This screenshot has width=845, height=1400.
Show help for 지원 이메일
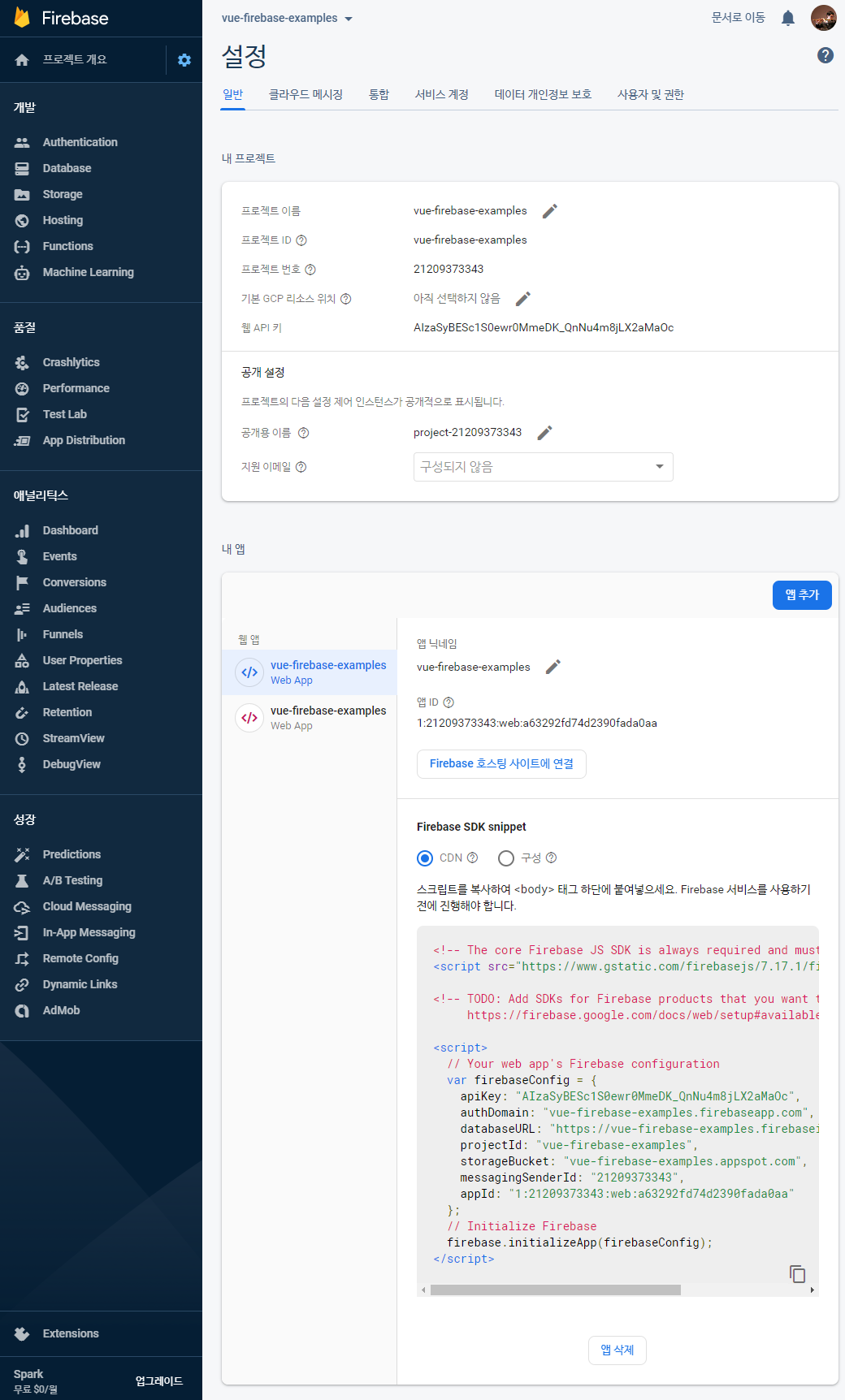(x=301, y=467)
